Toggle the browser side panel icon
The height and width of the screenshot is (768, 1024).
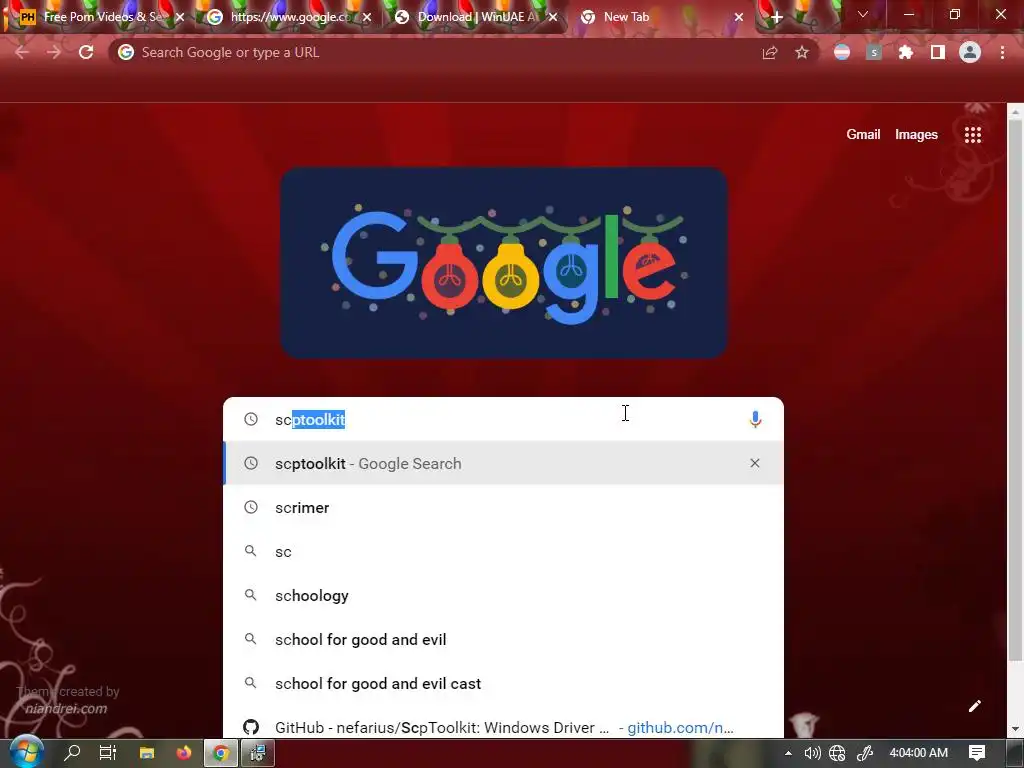coord(938,52)
